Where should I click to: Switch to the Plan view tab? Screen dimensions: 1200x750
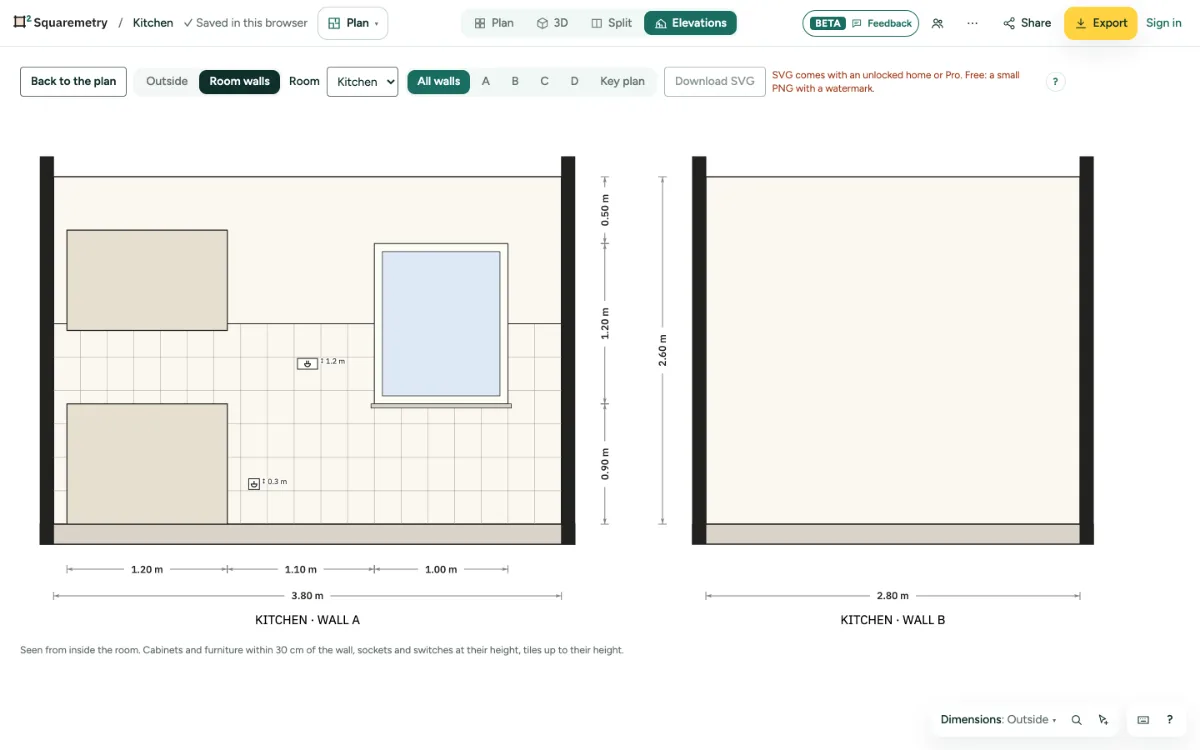tap(494, 23)
